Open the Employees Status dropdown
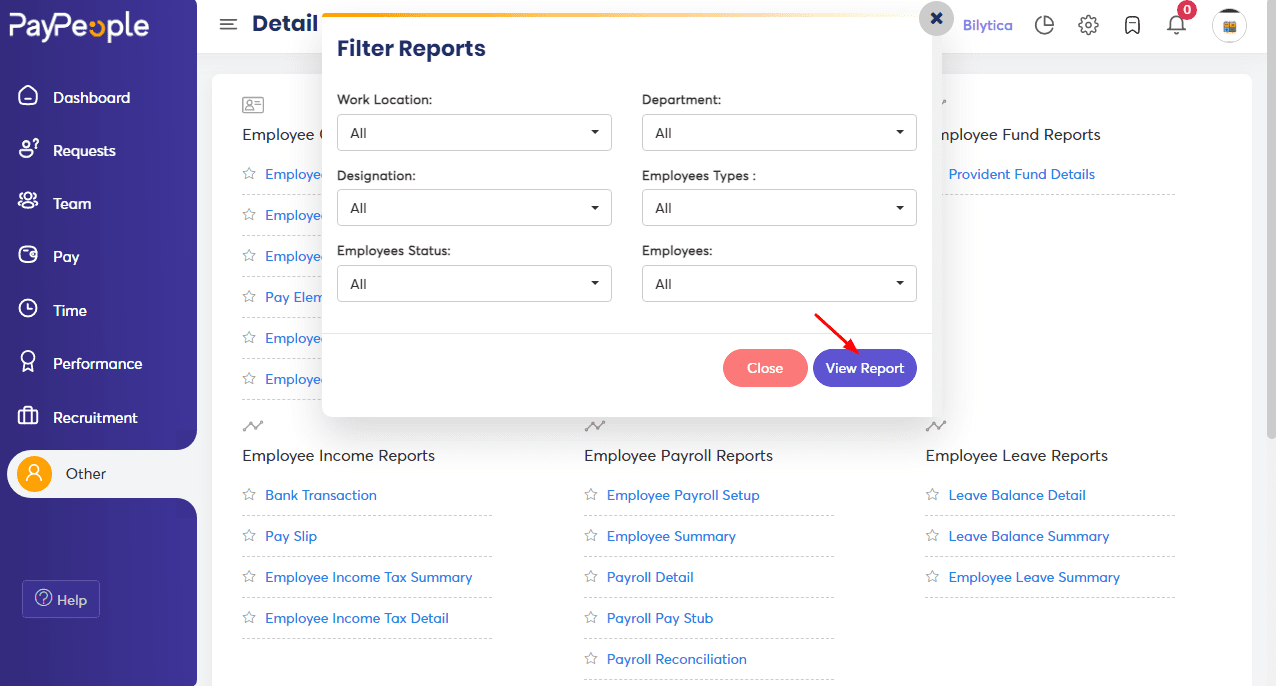Image resolution: width=1276 pixels, height=686 pixels. tap(474, 283)
